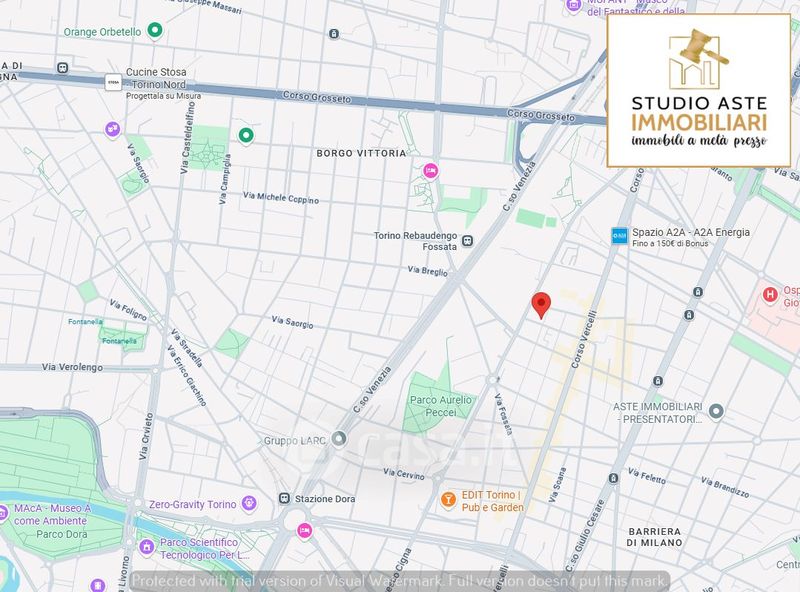
Task: Open the Parco Scientifico Tecnologico purple icon
Action: [x=146, y=547]
